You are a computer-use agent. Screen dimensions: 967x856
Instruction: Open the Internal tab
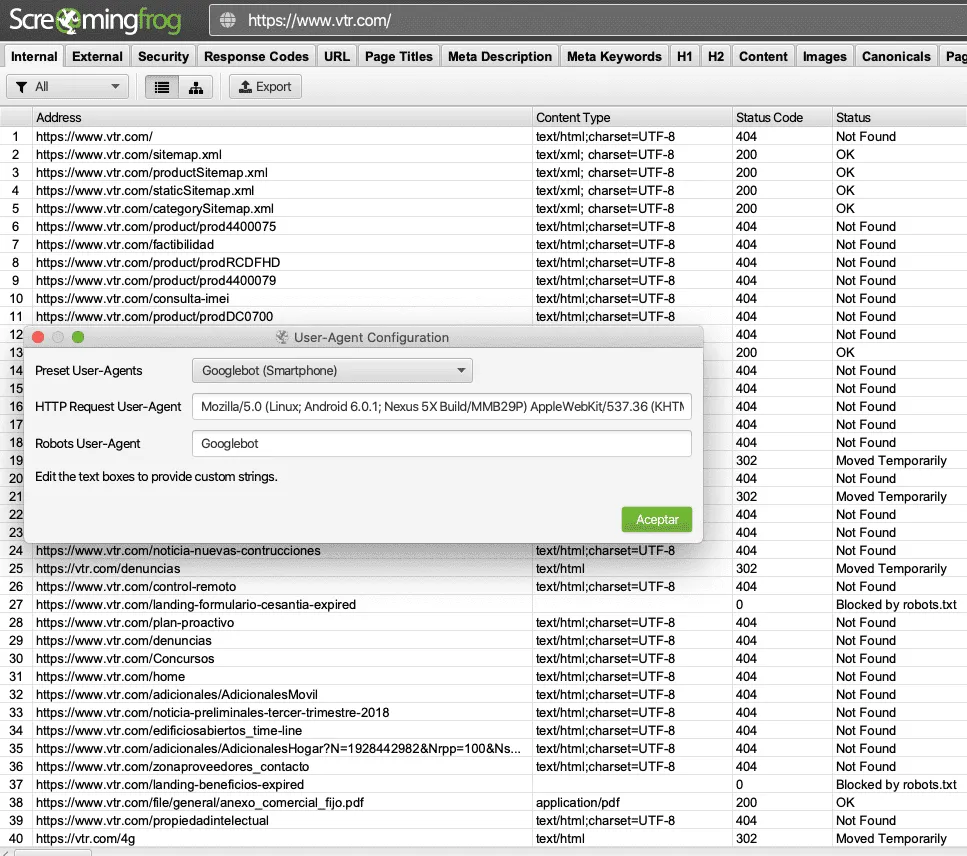pyautogui.click(x=34, y=56)
